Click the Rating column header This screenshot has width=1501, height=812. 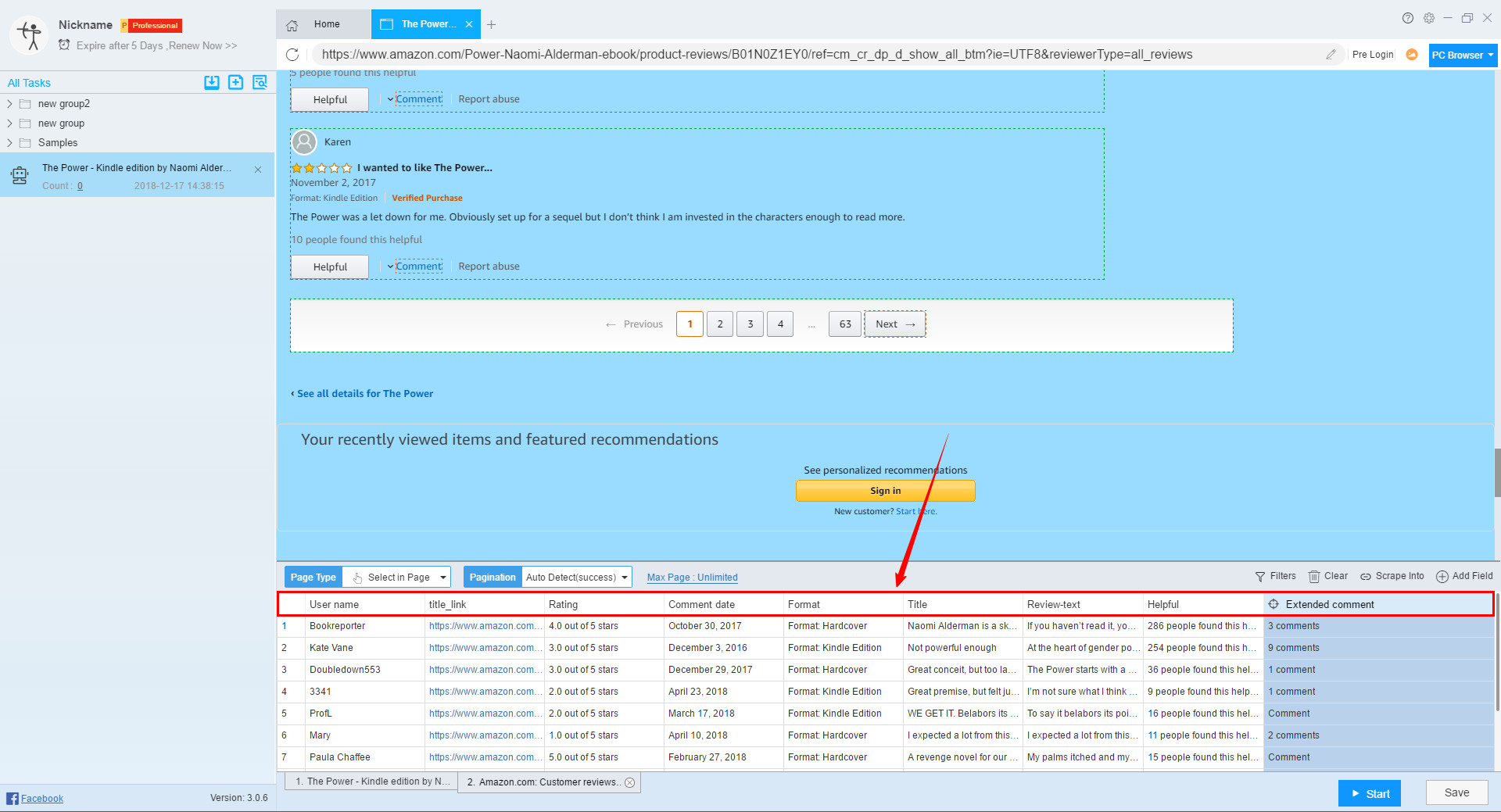coord(604,604)
